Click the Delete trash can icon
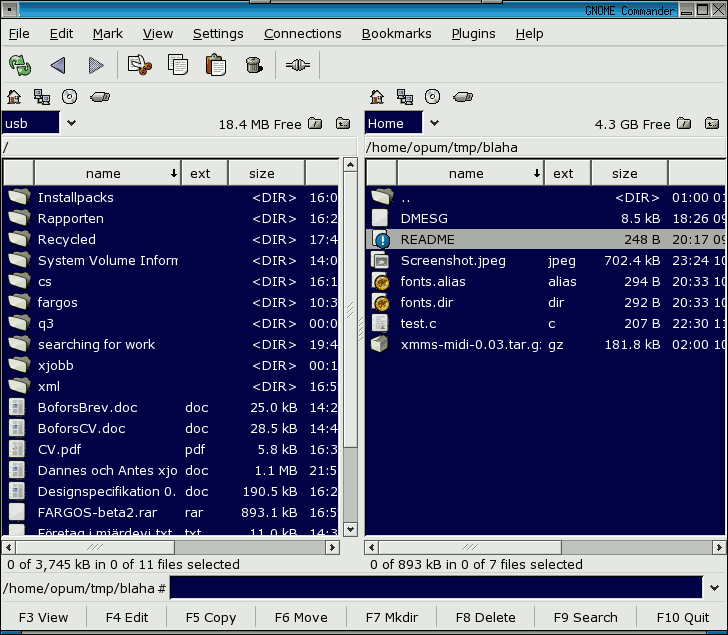The height and width of the screenshot is (635, 728). click(x=254, y=66)
